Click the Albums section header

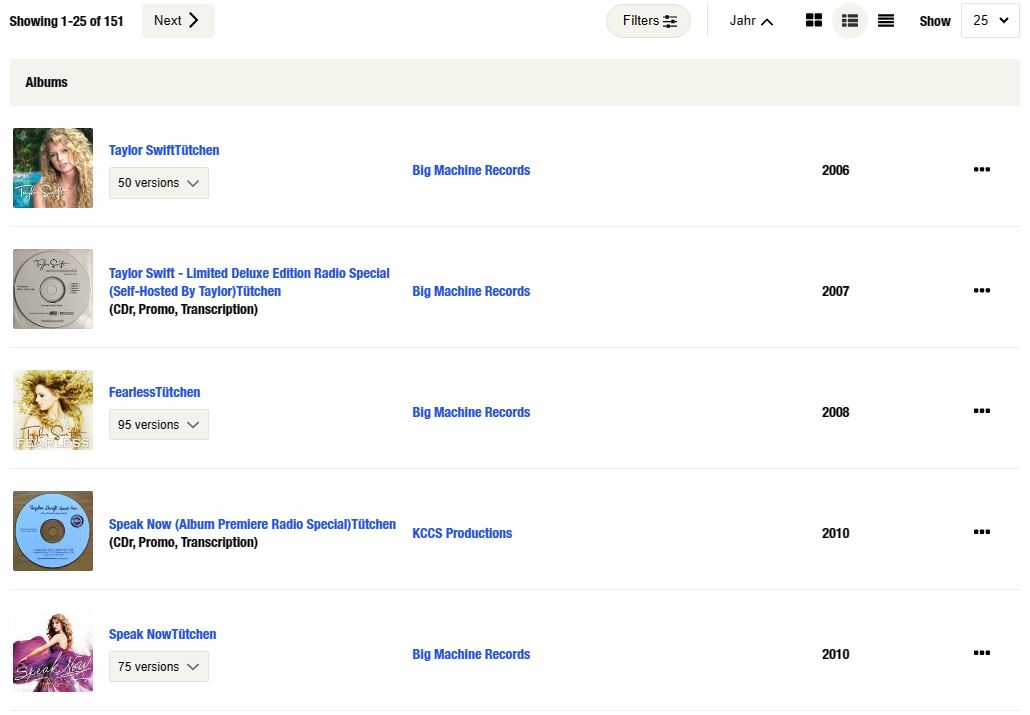[46, 82]
